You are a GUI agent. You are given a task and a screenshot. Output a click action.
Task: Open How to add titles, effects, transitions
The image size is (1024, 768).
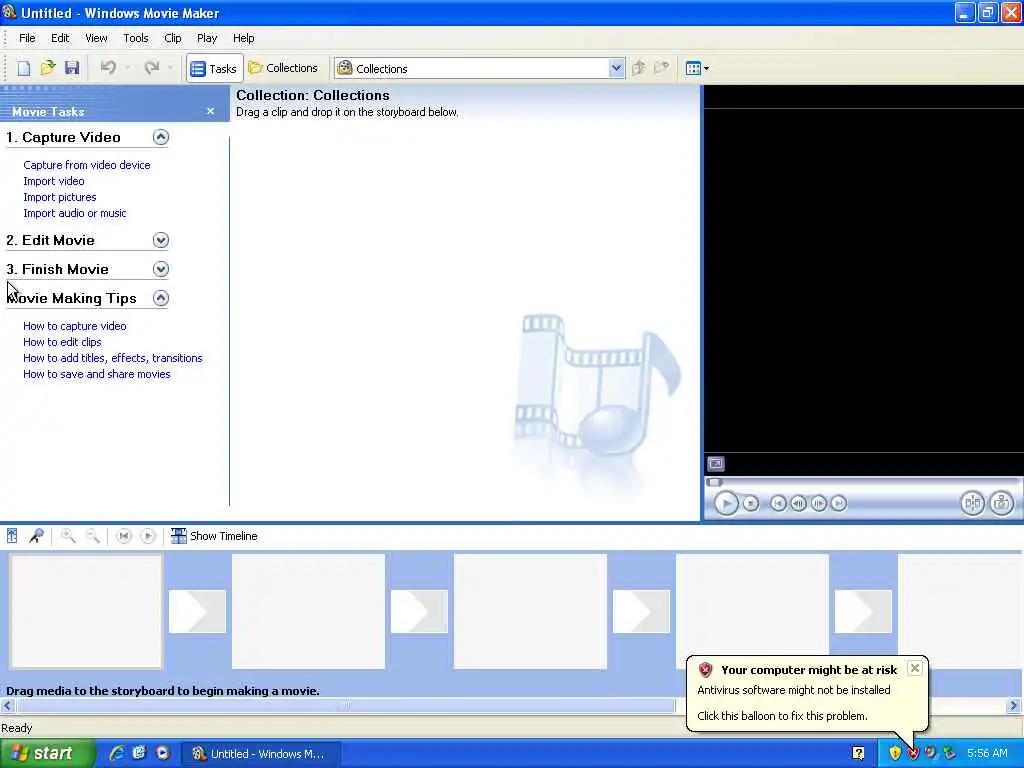(112, 358)
